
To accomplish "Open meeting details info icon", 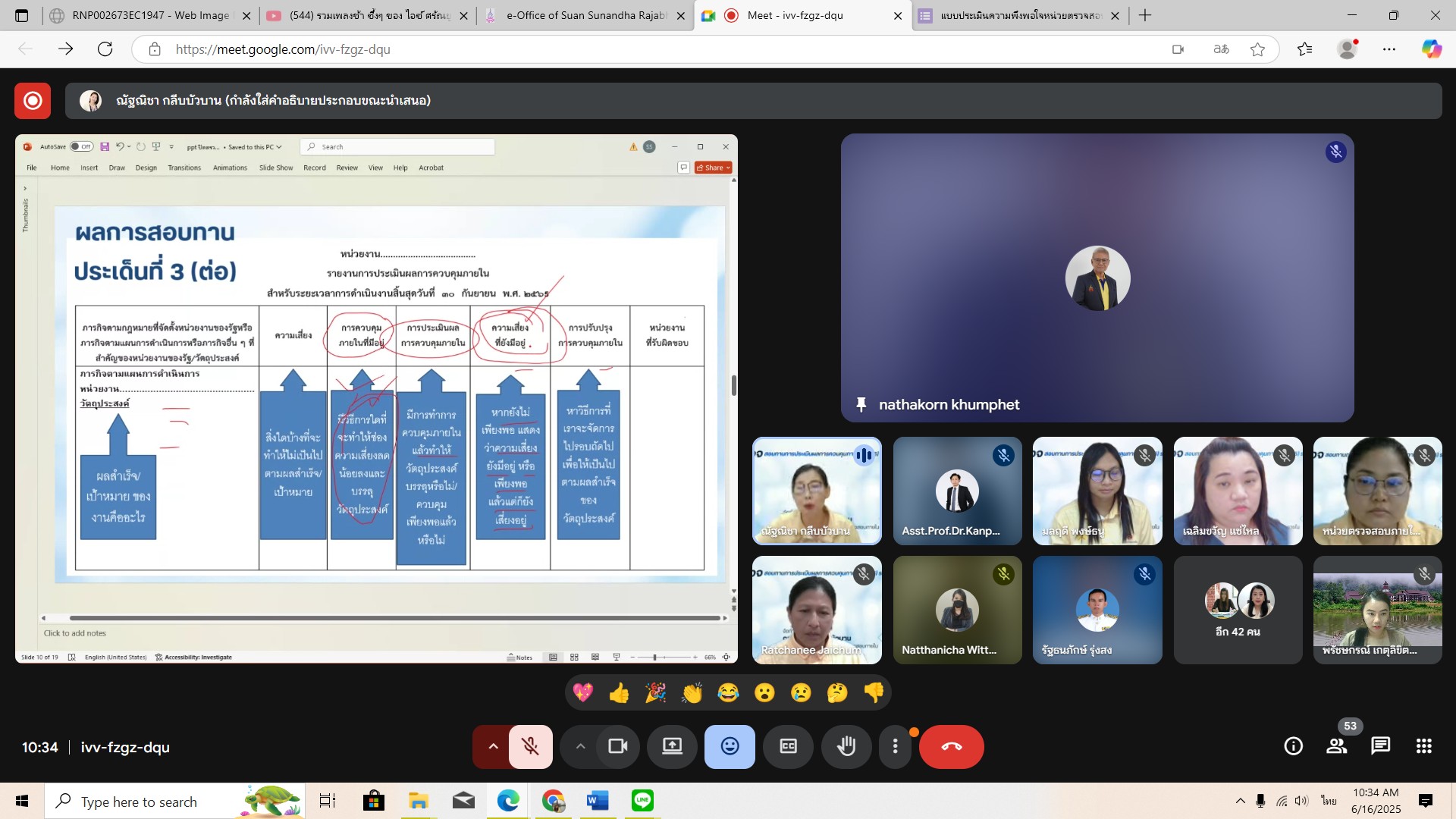I will click(1293, 747).
